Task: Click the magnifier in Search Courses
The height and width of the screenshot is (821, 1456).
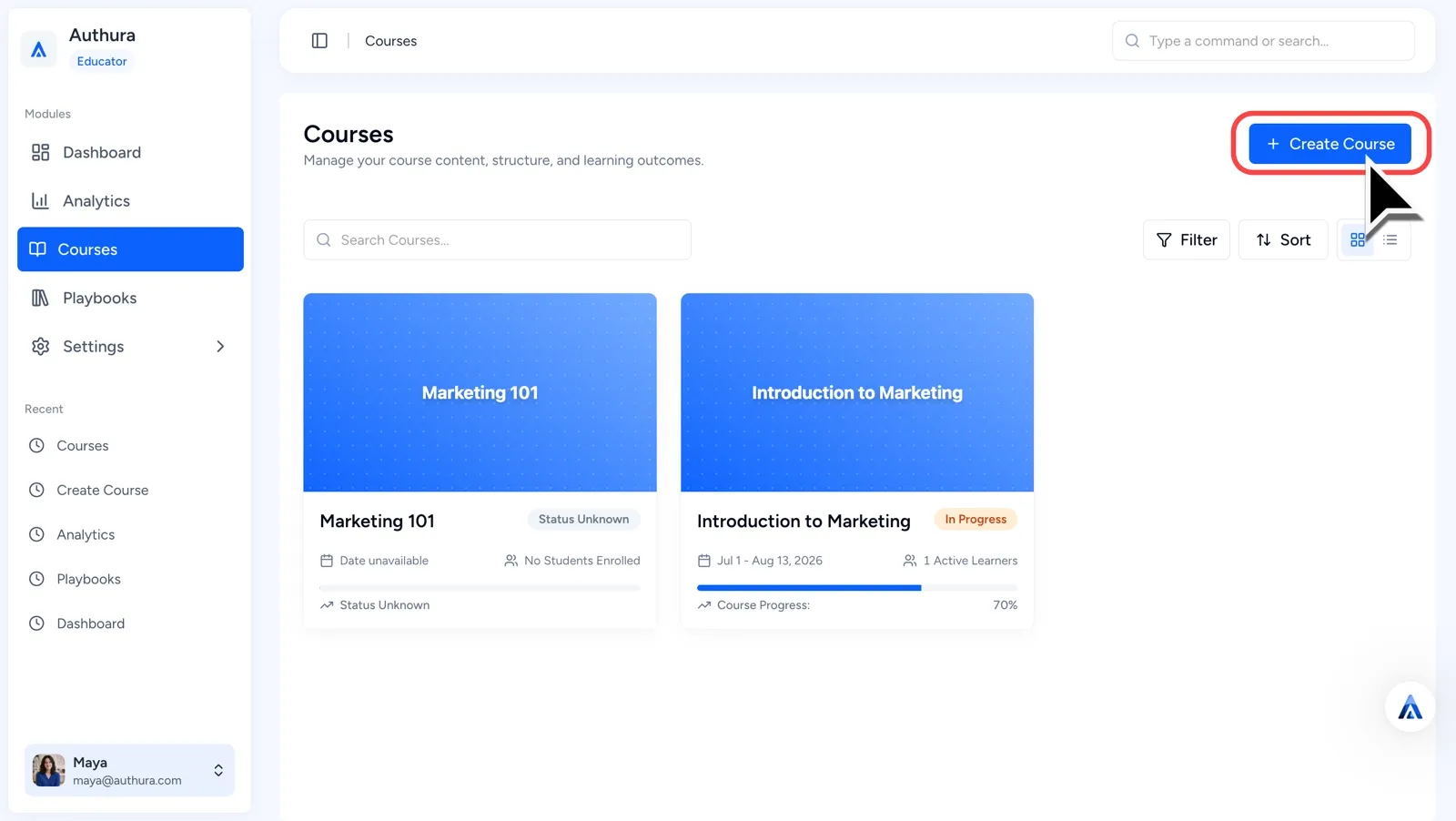Action: point(323,240)
